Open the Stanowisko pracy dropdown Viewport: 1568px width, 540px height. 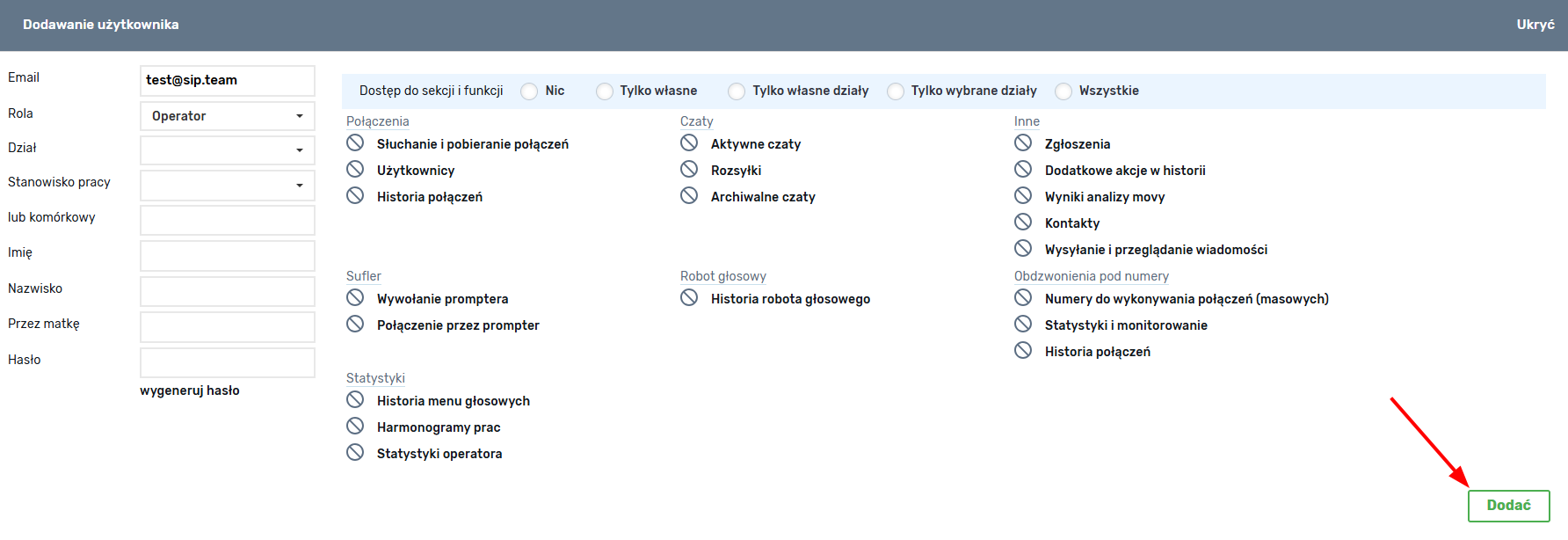[227, 186]
